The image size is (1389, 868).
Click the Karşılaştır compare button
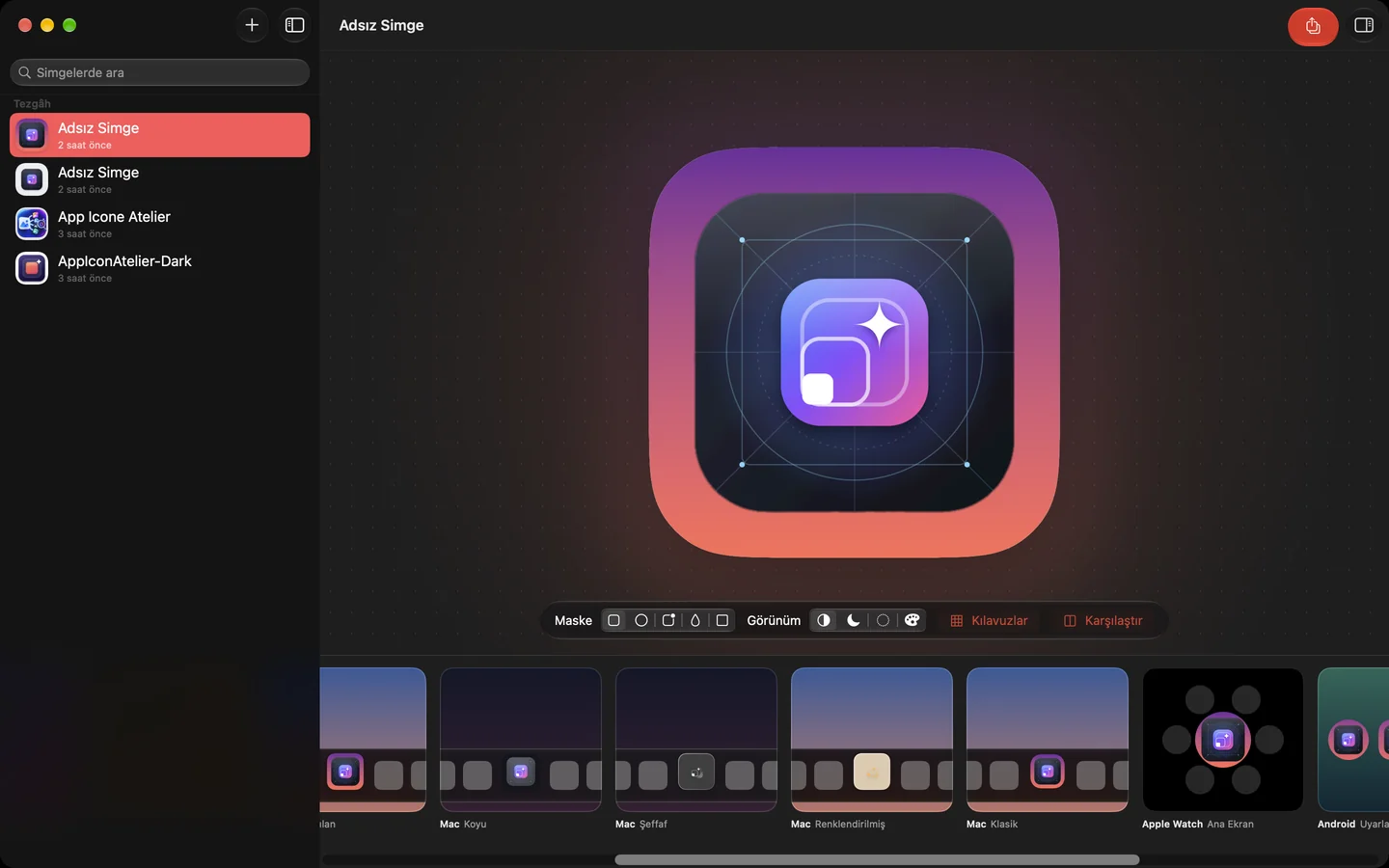coord(1103,620)
